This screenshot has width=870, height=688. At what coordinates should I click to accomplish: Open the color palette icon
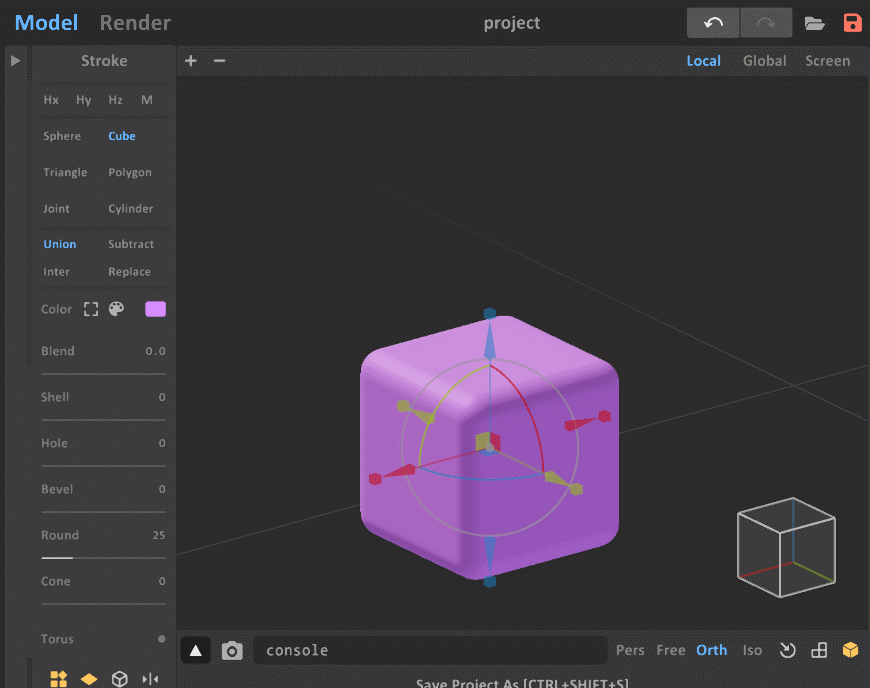point(116,309)
